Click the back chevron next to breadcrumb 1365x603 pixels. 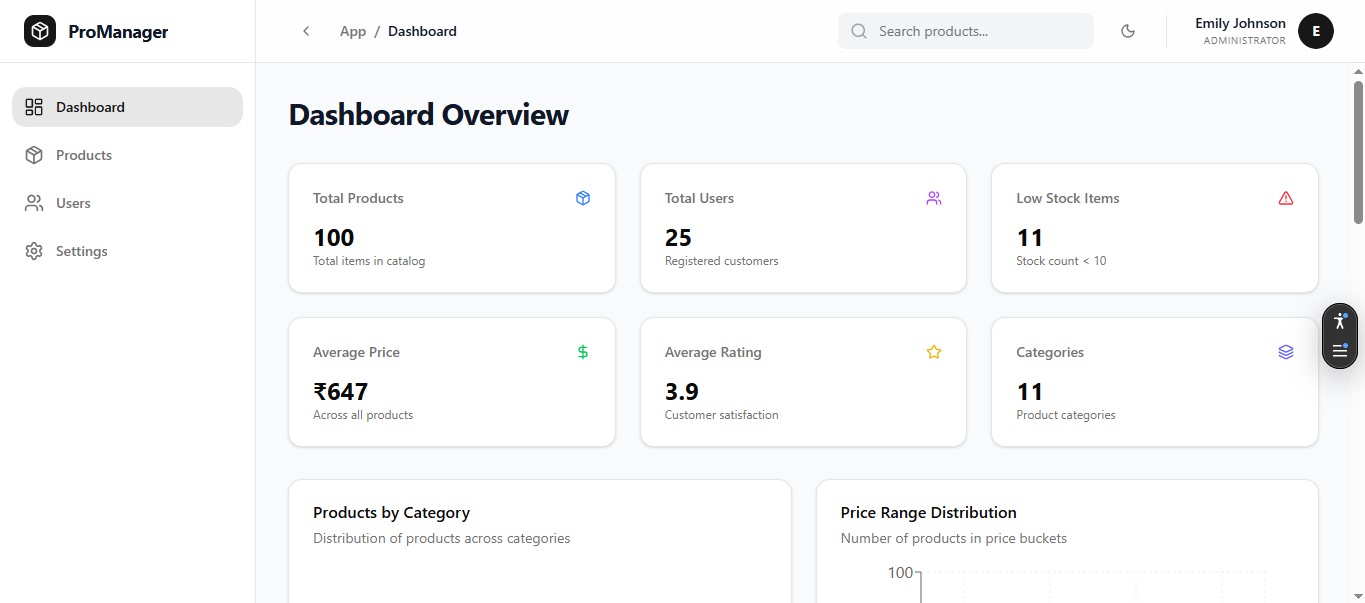[x=306, y=31]
